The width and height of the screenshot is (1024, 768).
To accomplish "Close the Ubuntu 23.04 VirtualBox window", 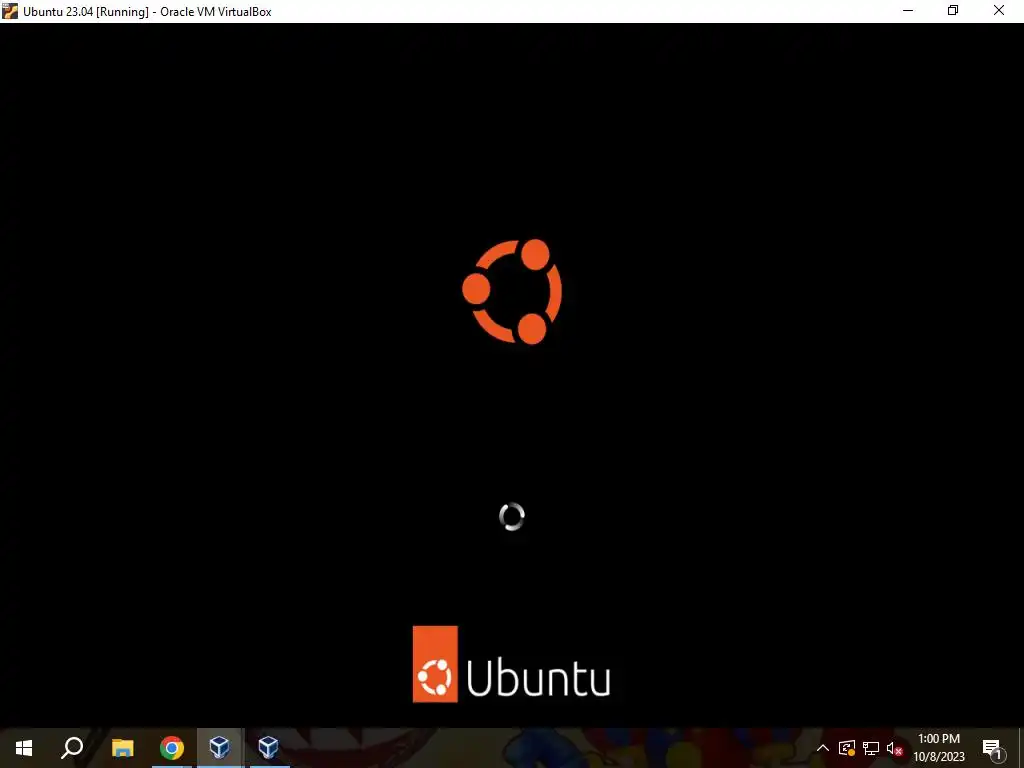I will click(999, 11).
